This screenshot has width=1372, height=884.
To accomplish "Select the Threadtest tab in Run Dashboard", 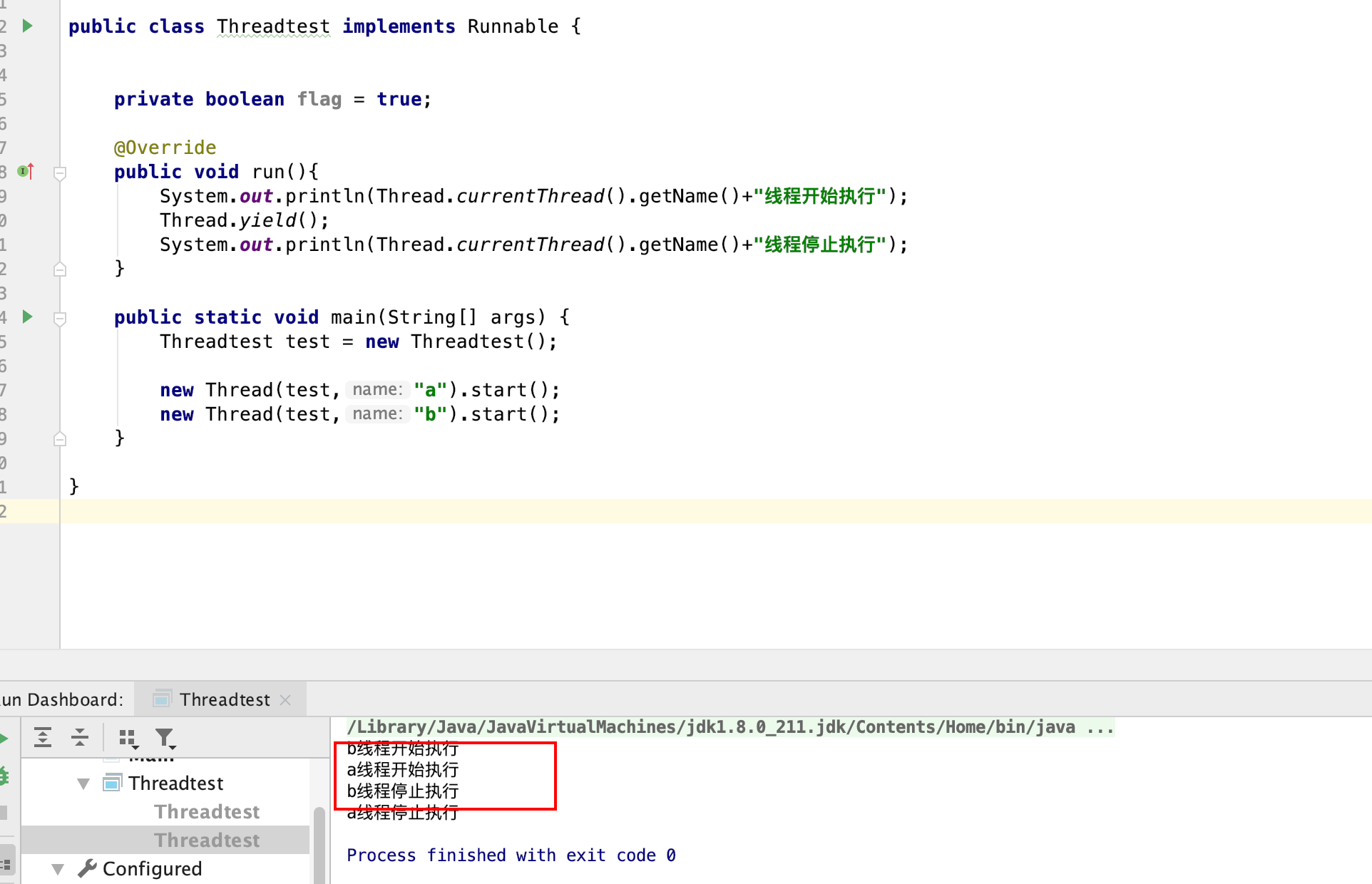I will 224,699.
